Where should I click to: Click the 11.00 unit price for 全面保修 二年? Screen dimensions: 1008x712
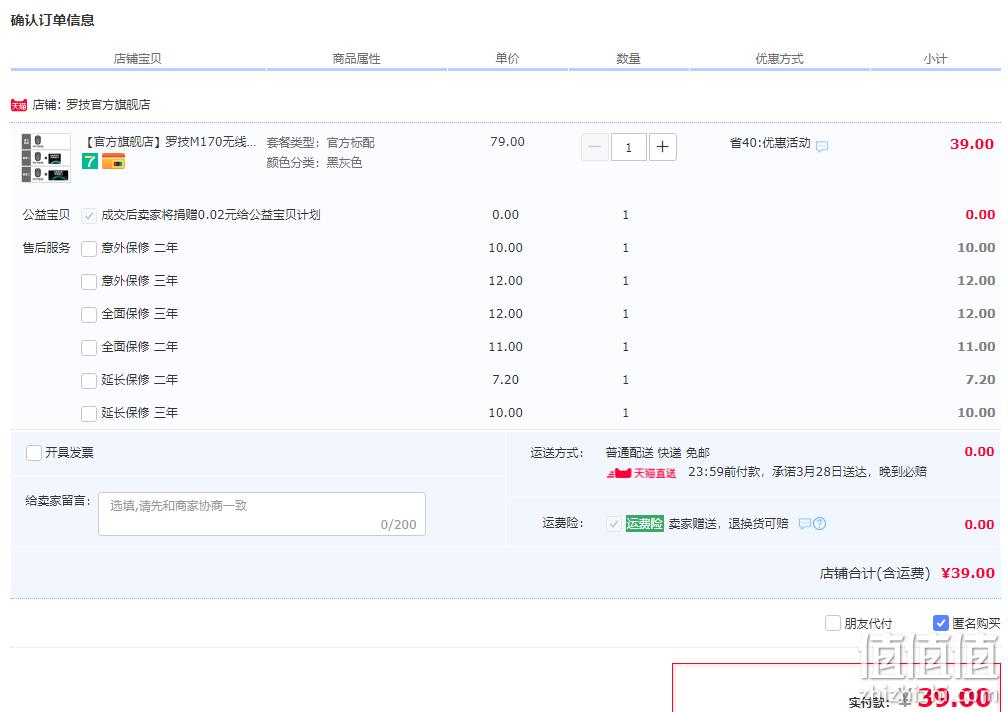tap(505, 347)
